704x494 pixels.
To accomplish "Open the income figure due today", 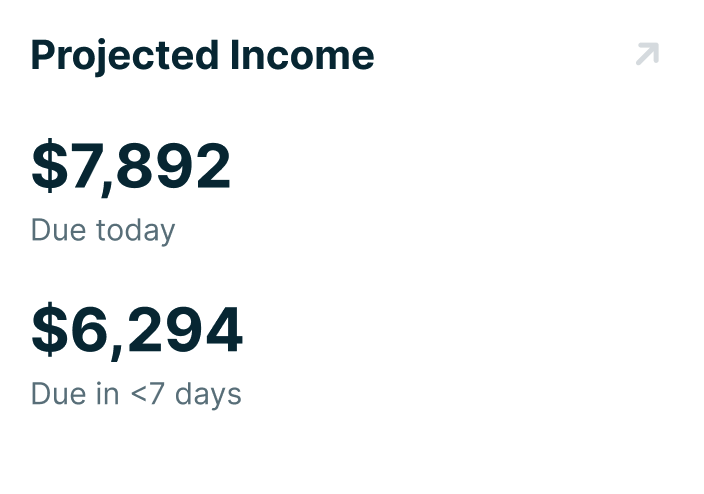I will (x=131, y=167).
